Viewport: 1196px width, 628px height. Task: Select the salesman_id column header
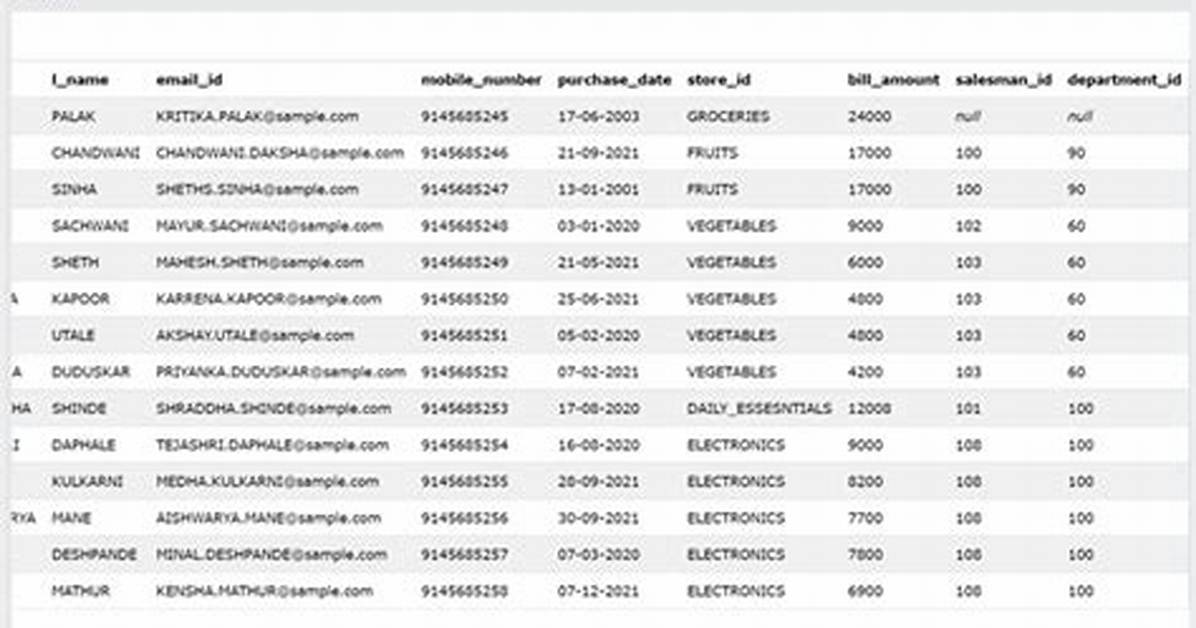click(x=1004, y=80)
